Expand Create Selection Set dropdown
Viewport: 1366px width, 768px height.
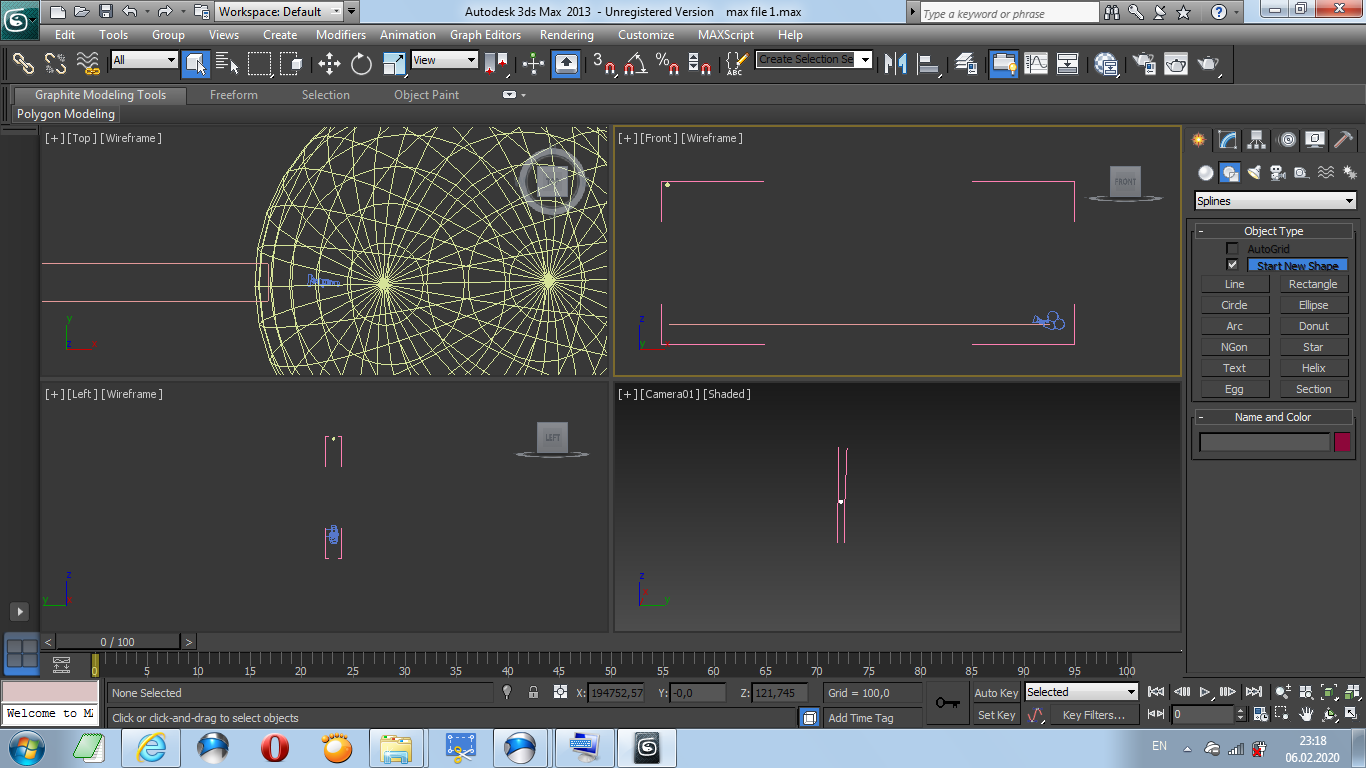click(865, 60)
